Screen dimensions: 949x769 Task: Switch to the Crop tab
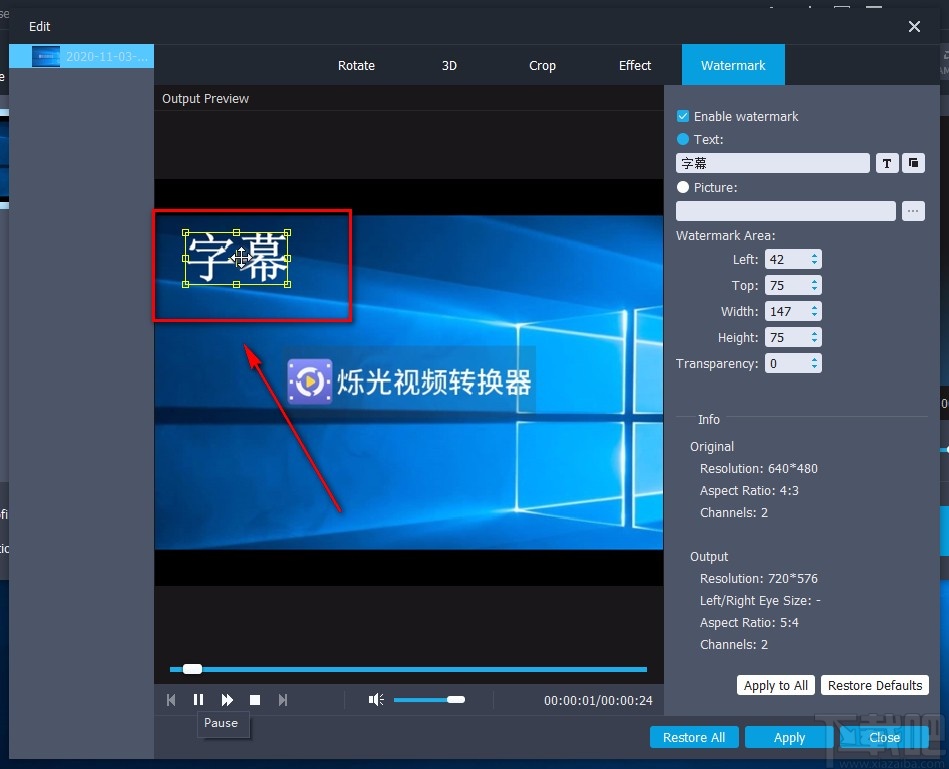tap(542, 65)
